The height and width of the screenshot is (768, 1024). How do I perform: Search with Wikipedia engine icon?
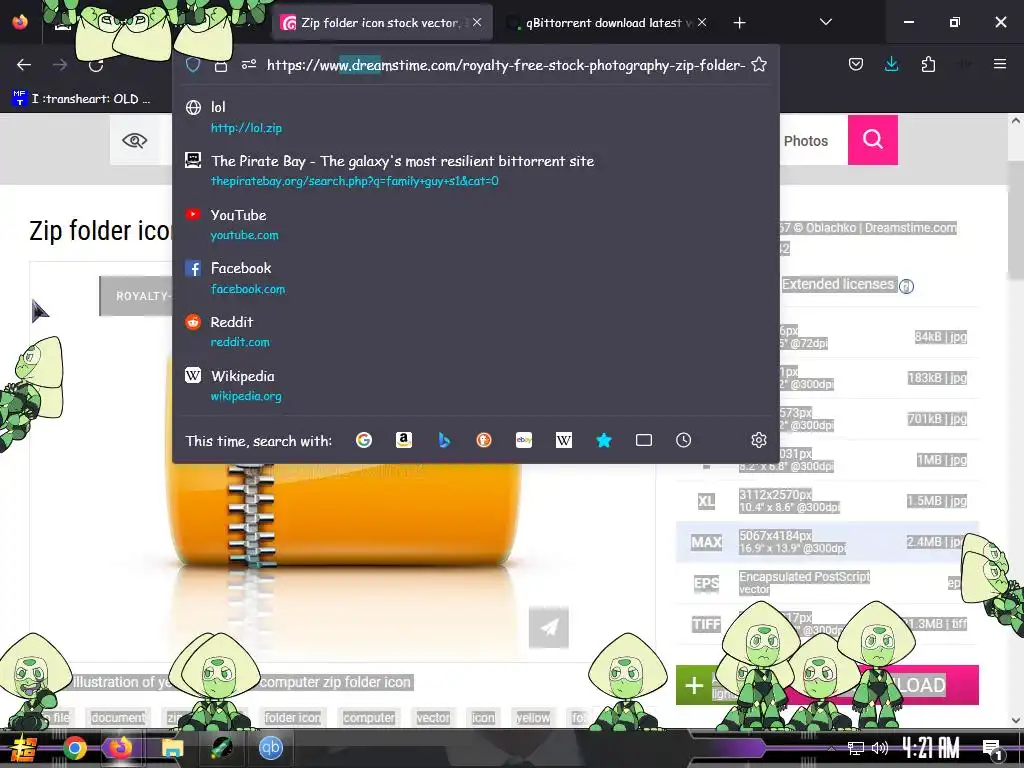click(564, 440)
